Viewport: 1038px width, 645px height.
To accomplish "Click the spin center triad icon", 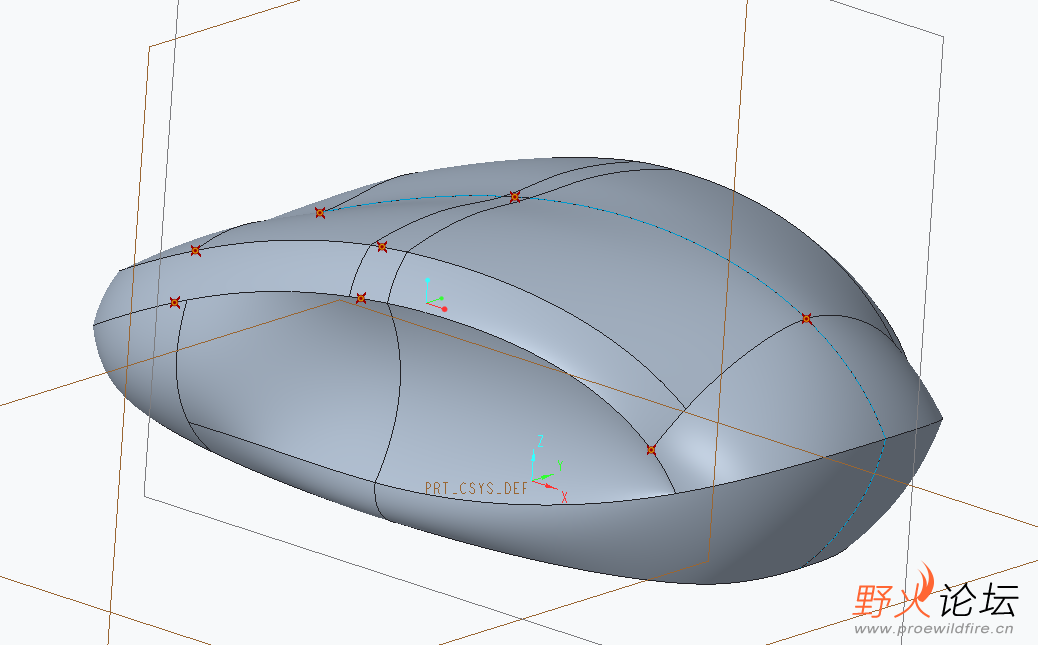I will [x=436, y=295].
